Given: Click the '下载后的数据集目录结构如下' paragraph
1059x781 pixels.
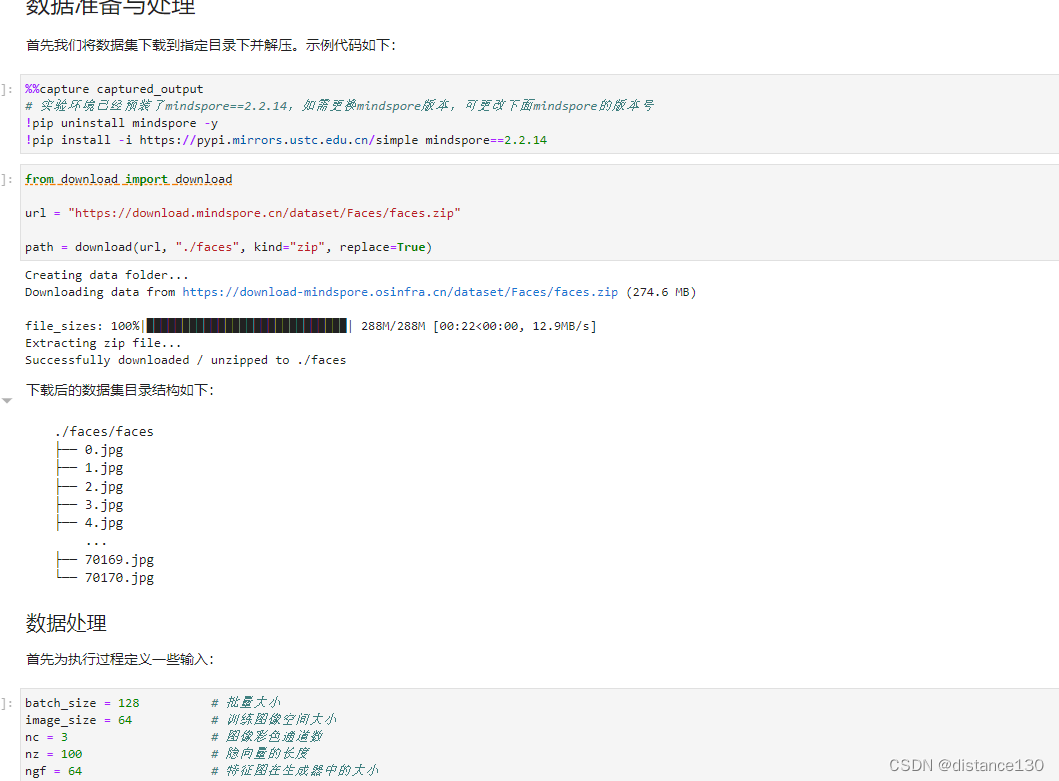Looking at the screenshot, I should point(120,390).
